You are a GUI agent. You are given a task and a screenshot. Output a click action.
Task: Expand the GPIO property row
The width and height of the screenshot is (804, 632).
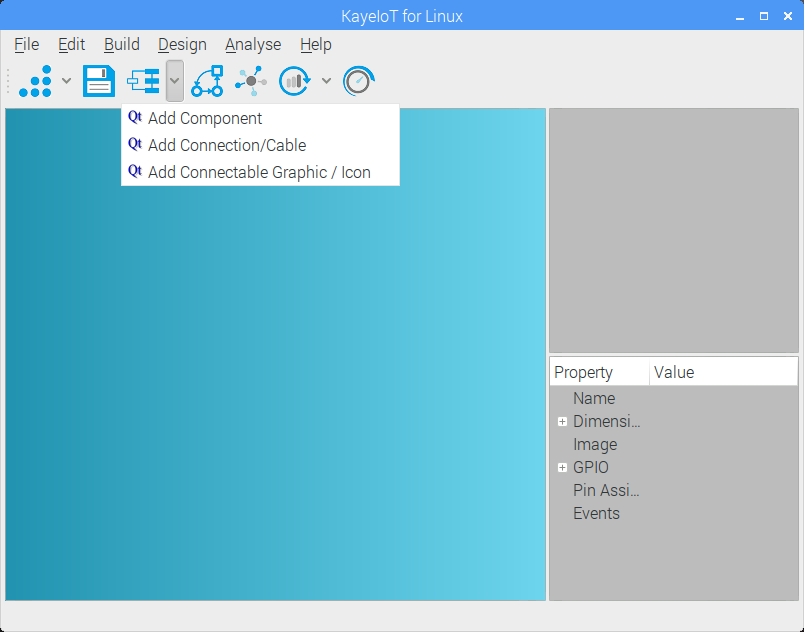pyautogui.click(x=562, y=467)
